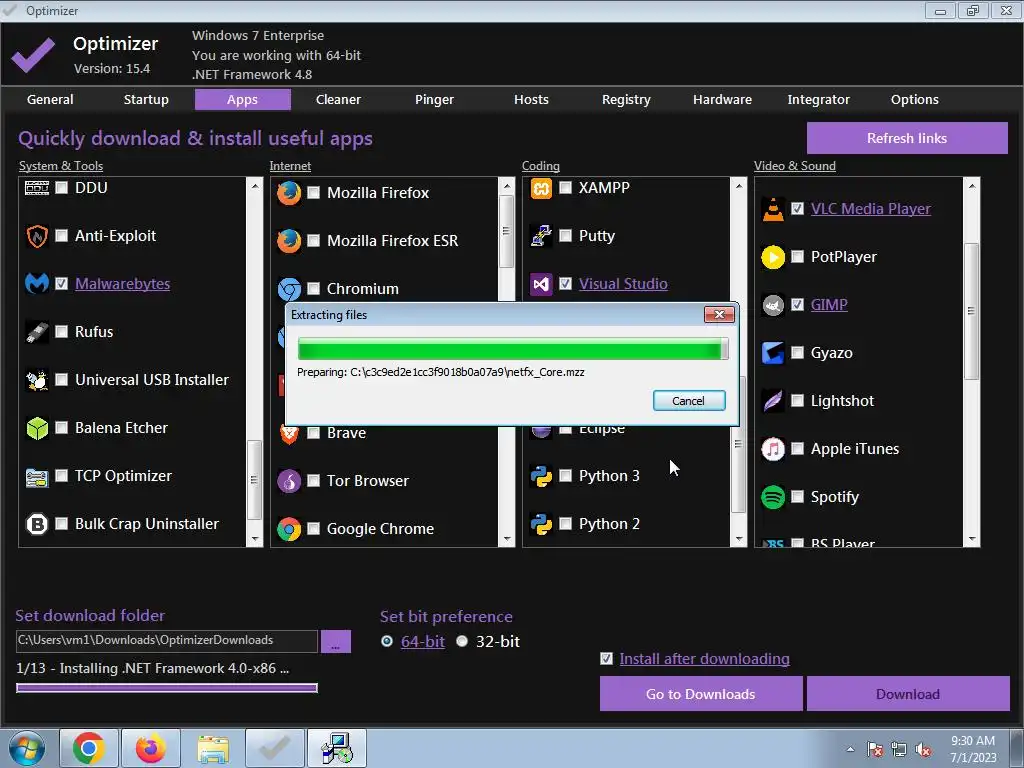Cancel the Extracting files dialog

point(689,401)
